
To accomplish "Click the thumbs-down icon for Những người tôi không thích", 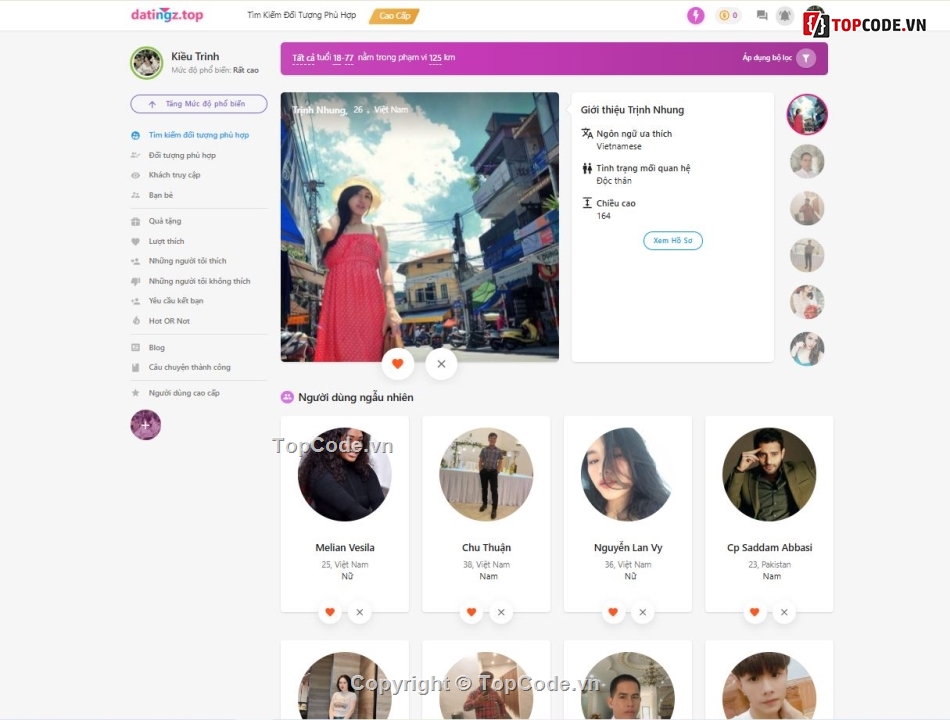I will coord(136,281).
